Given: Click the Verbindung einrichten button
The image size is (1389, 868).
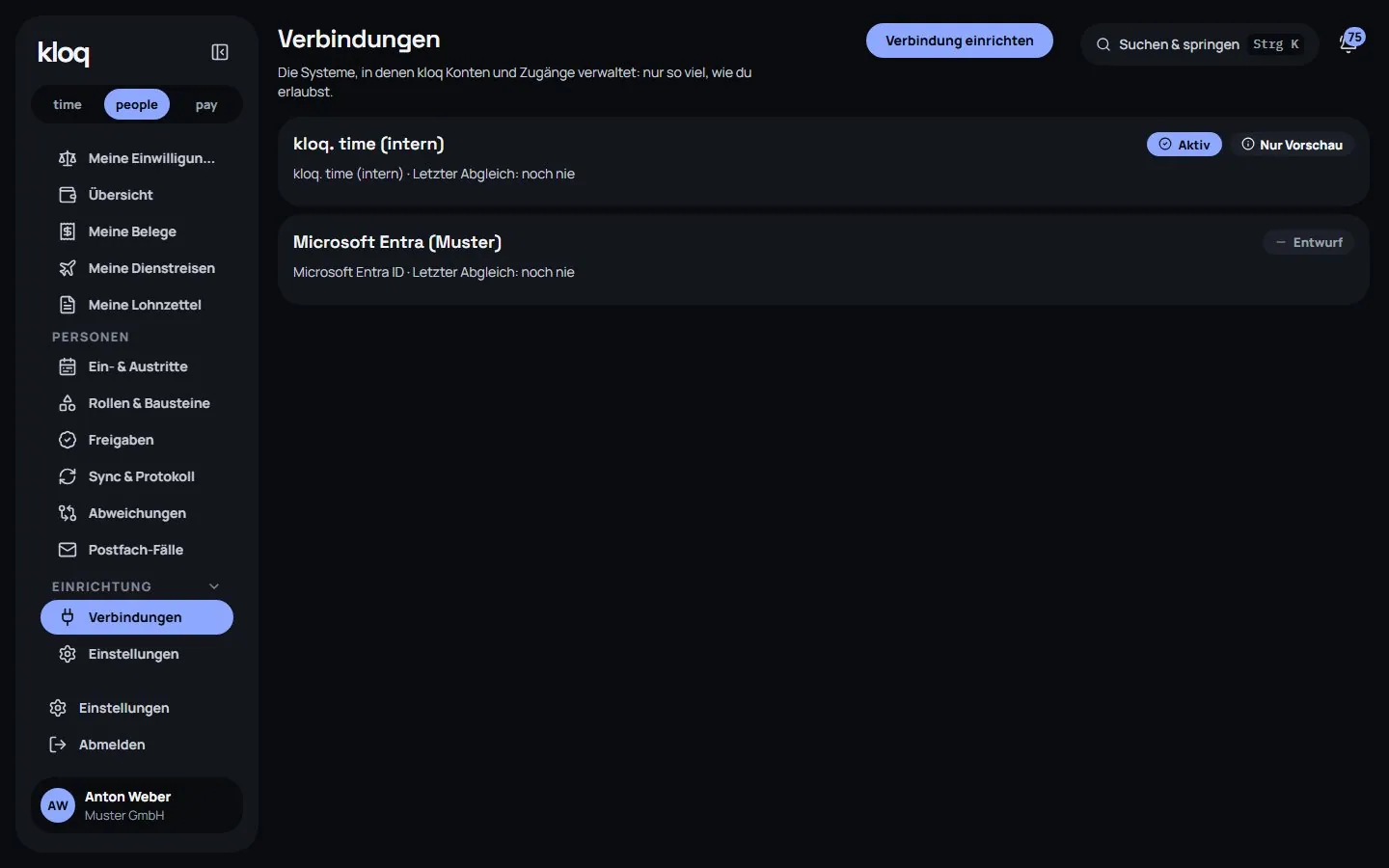Looking at the screenshot, I should 960,41.
